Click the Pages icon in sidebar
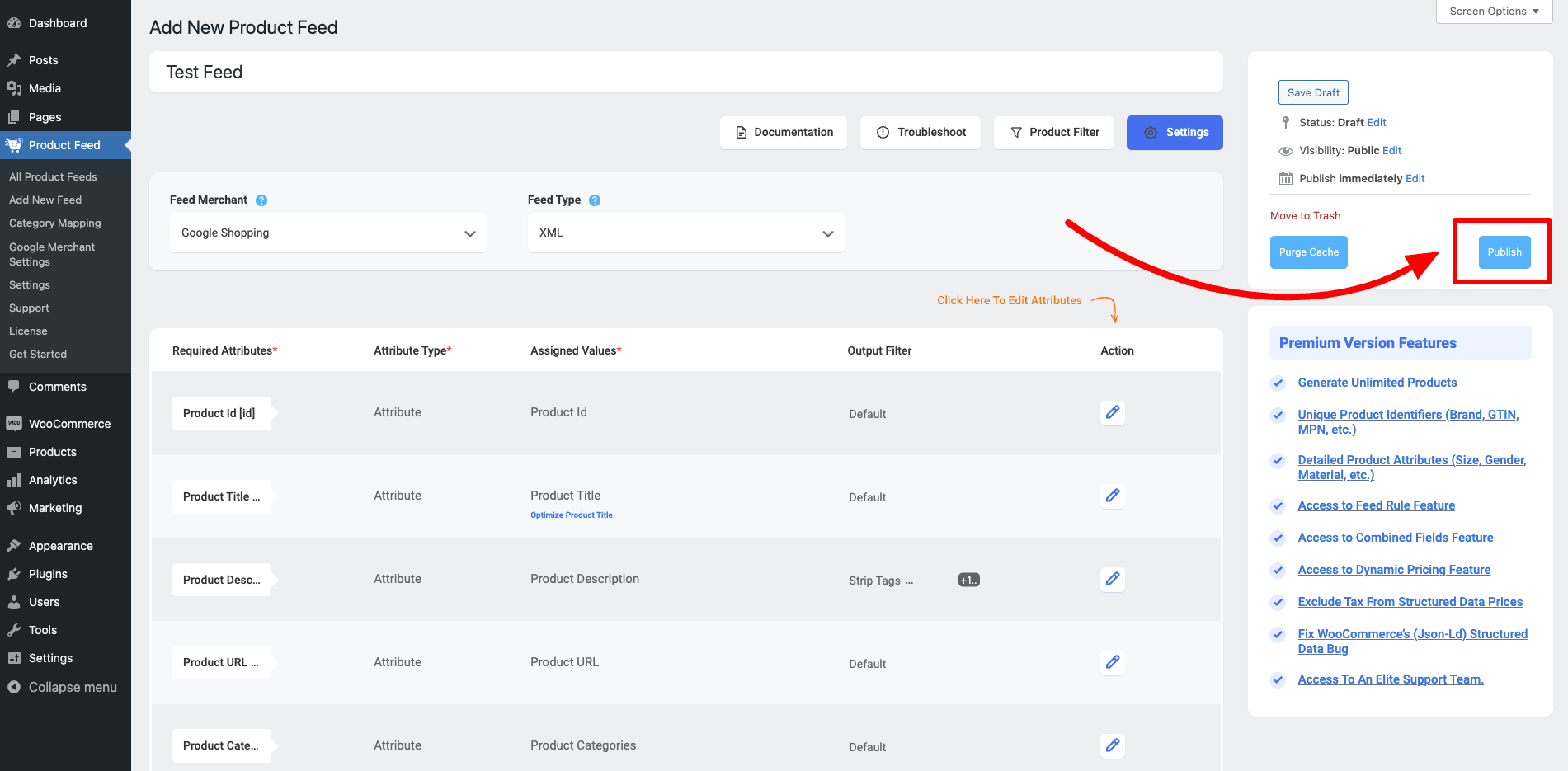The image size is (1568, 771). pyautogui.click(x=14, y=117)
